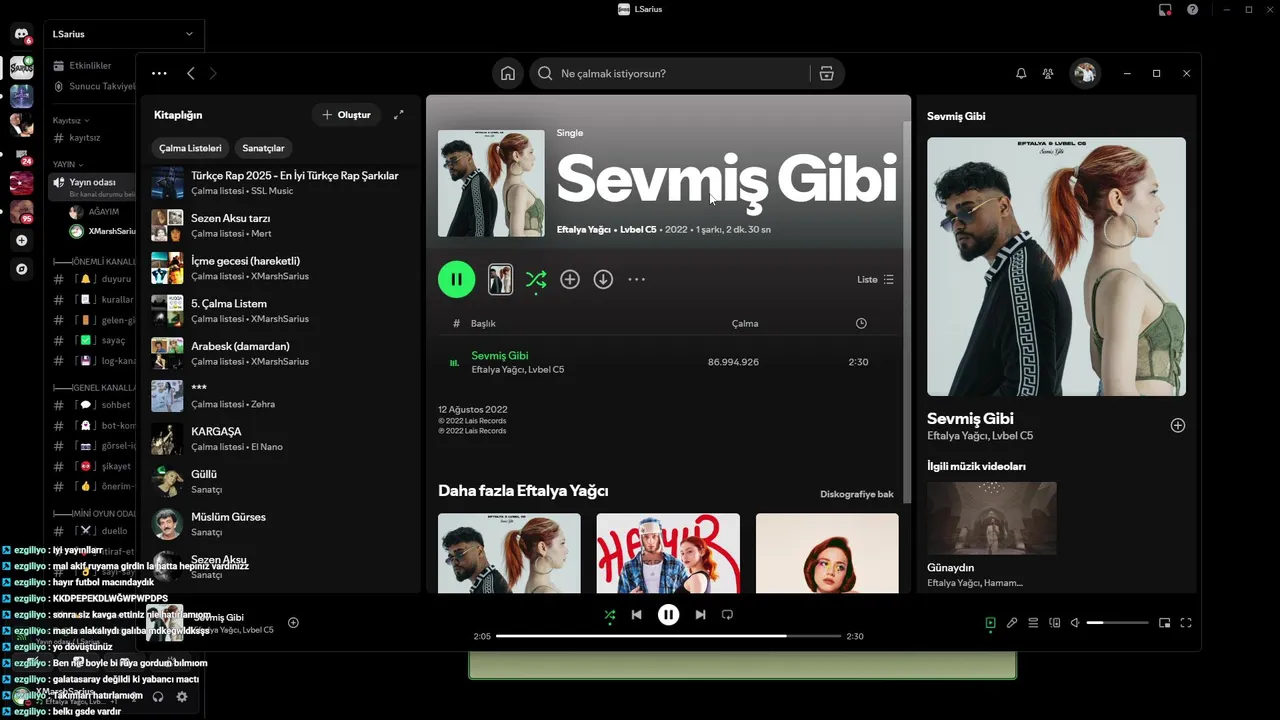Open more options for the single
This screenshot has width=1280, height=720.
pos(636,280)
